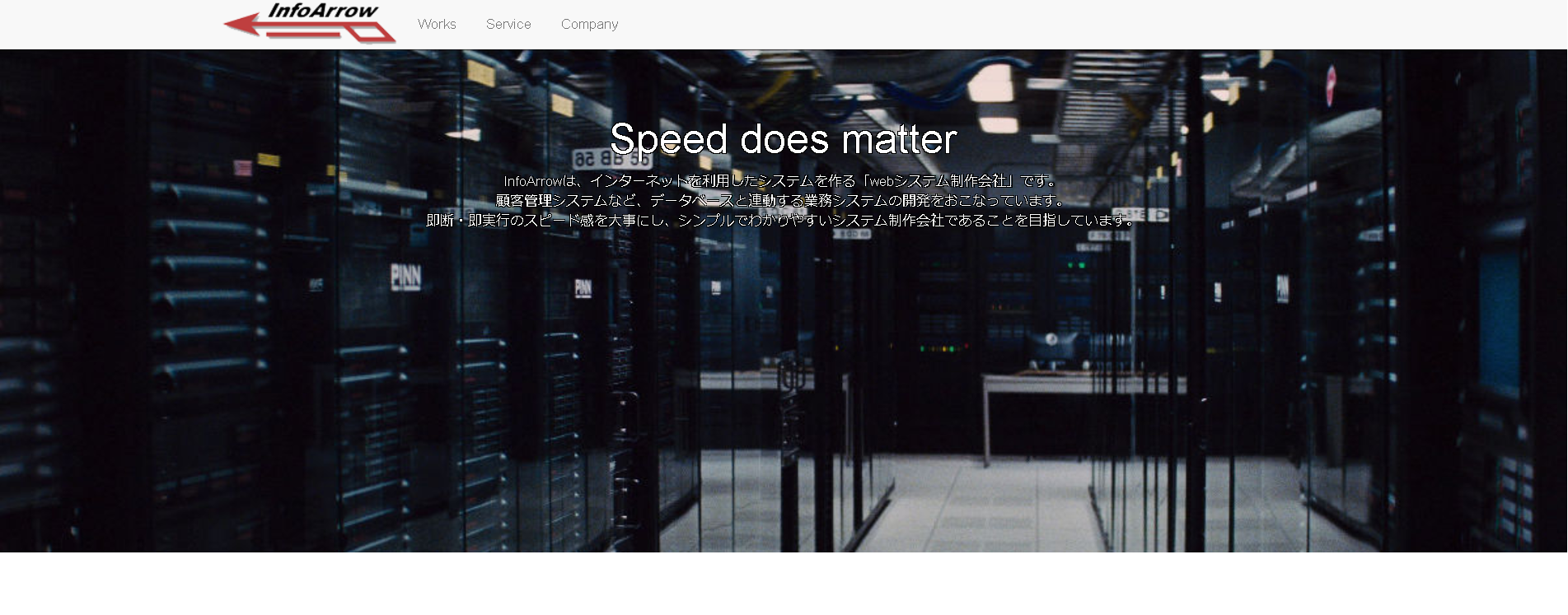Click the PINN label on the far-right rack
Viewport: 1568px width, 615px height.
tap(1282, 288)
